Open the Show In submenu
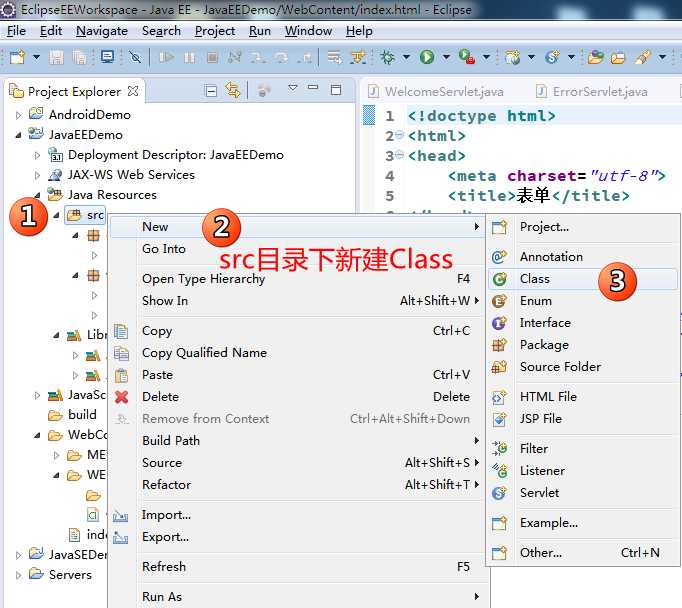 296,301
